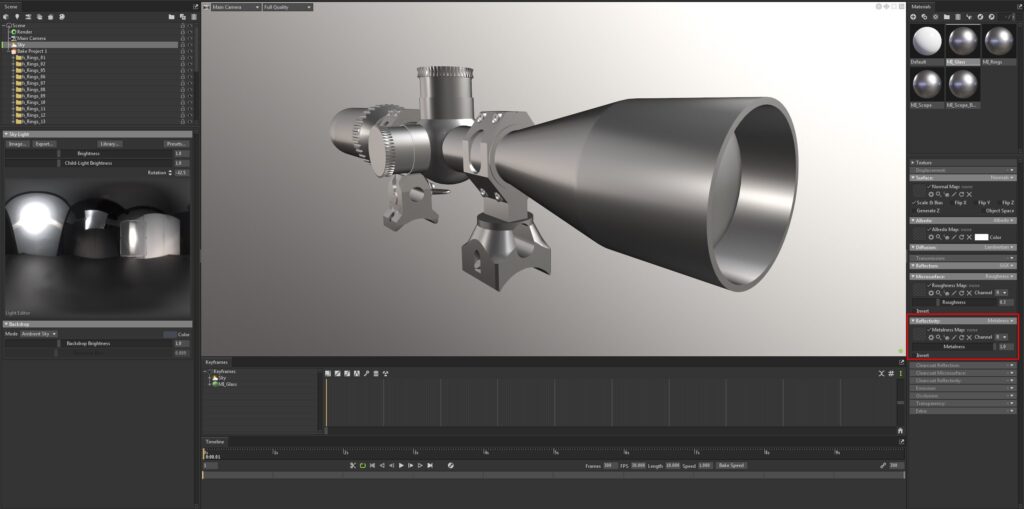Open the Full Quality render dropdown
This screenshot has width=1024, height=509.
click(287, 7)
